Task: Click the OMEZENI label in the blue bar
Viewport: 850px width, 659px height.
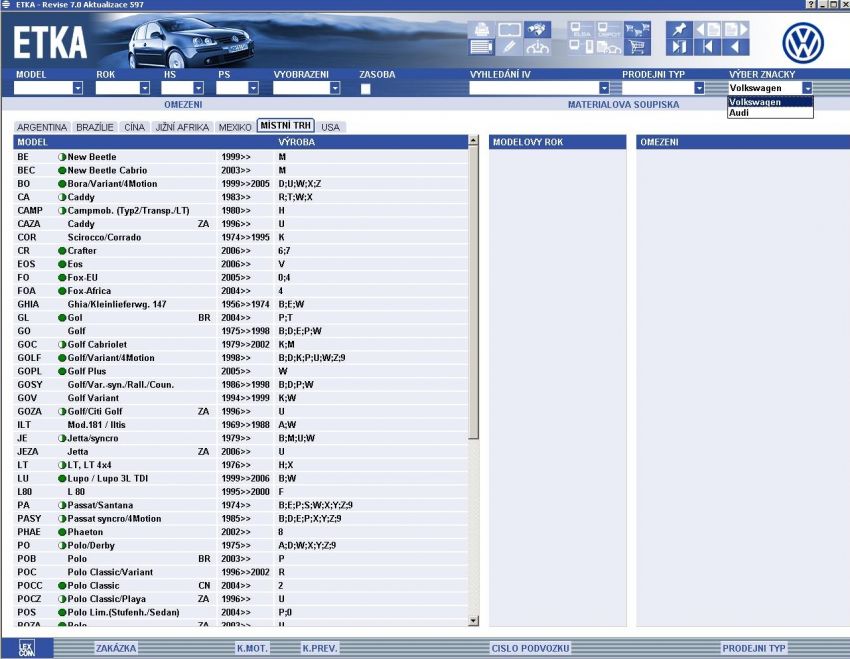Action: coord(183,105)
